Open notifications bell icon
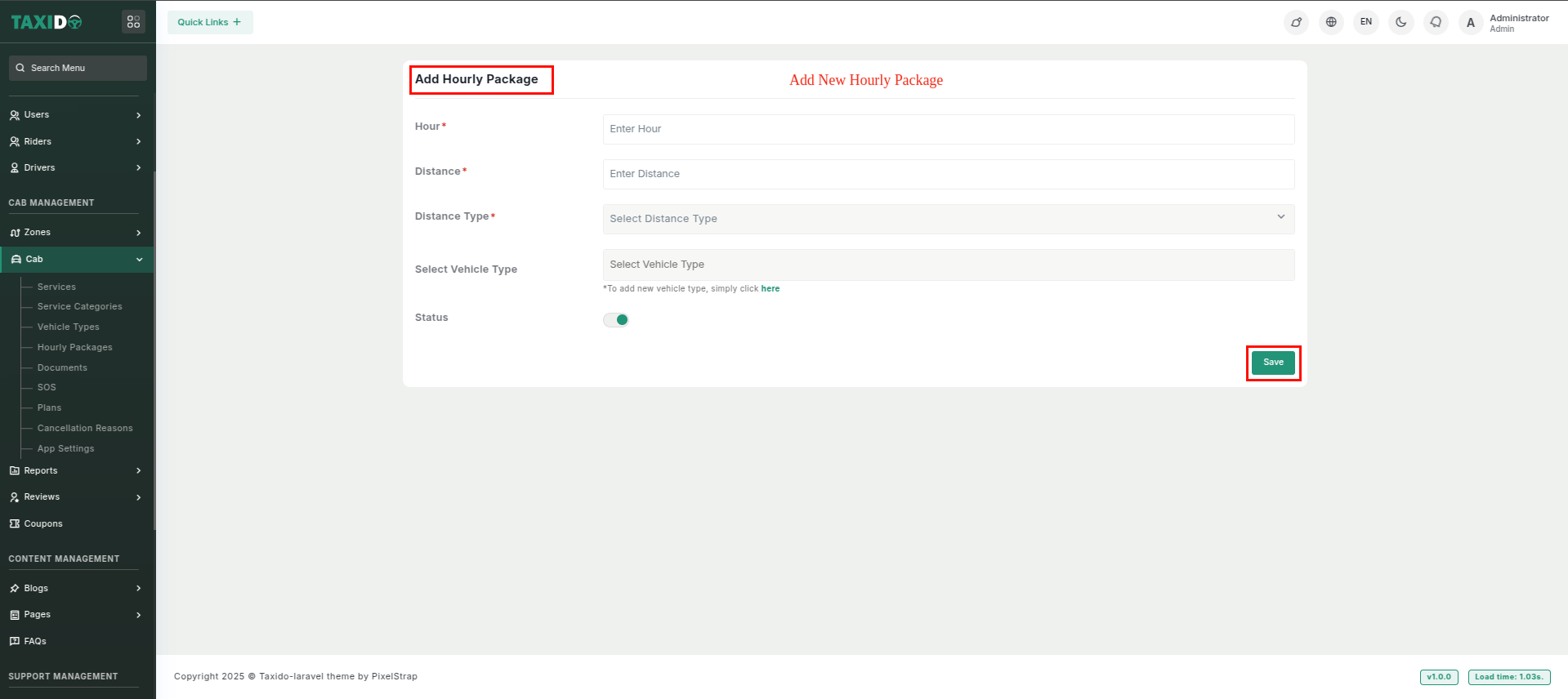Viewport: 1568px width, 699px height. coord(1436,22)
